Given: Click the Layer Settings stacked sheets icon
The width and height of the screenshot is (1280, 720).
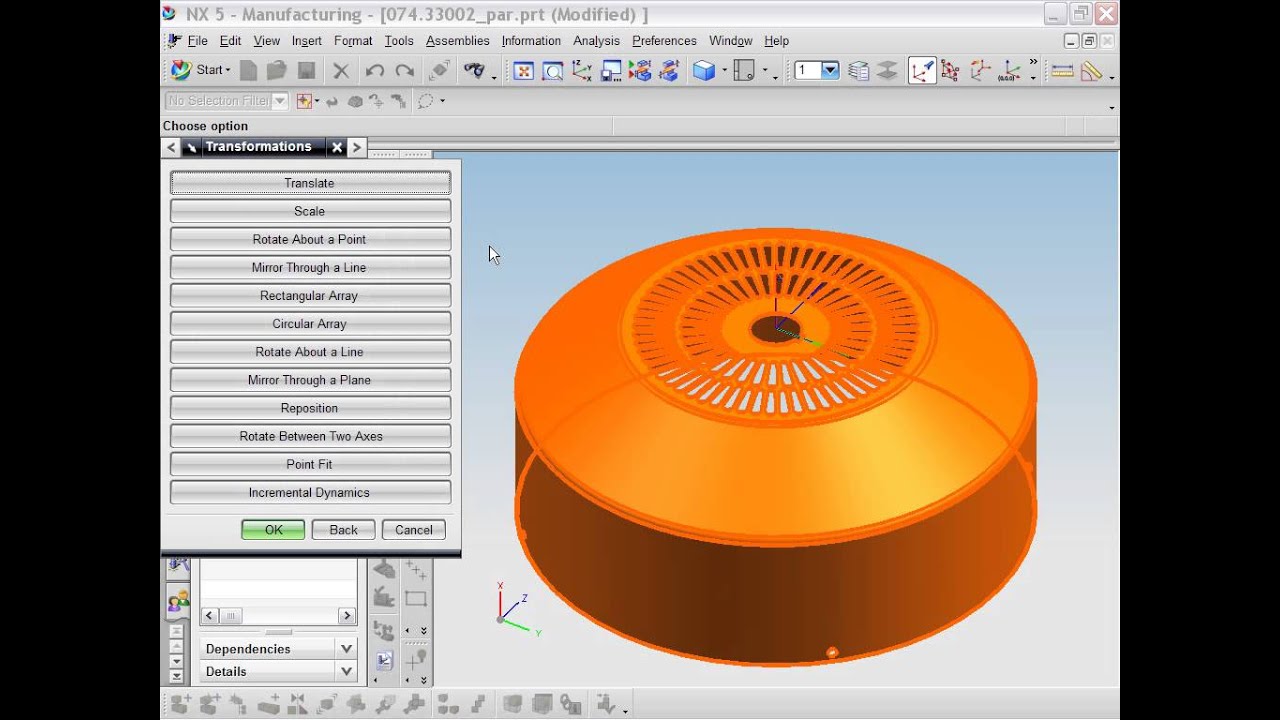Looking at the screenshot, I should (x=858, y=70).
